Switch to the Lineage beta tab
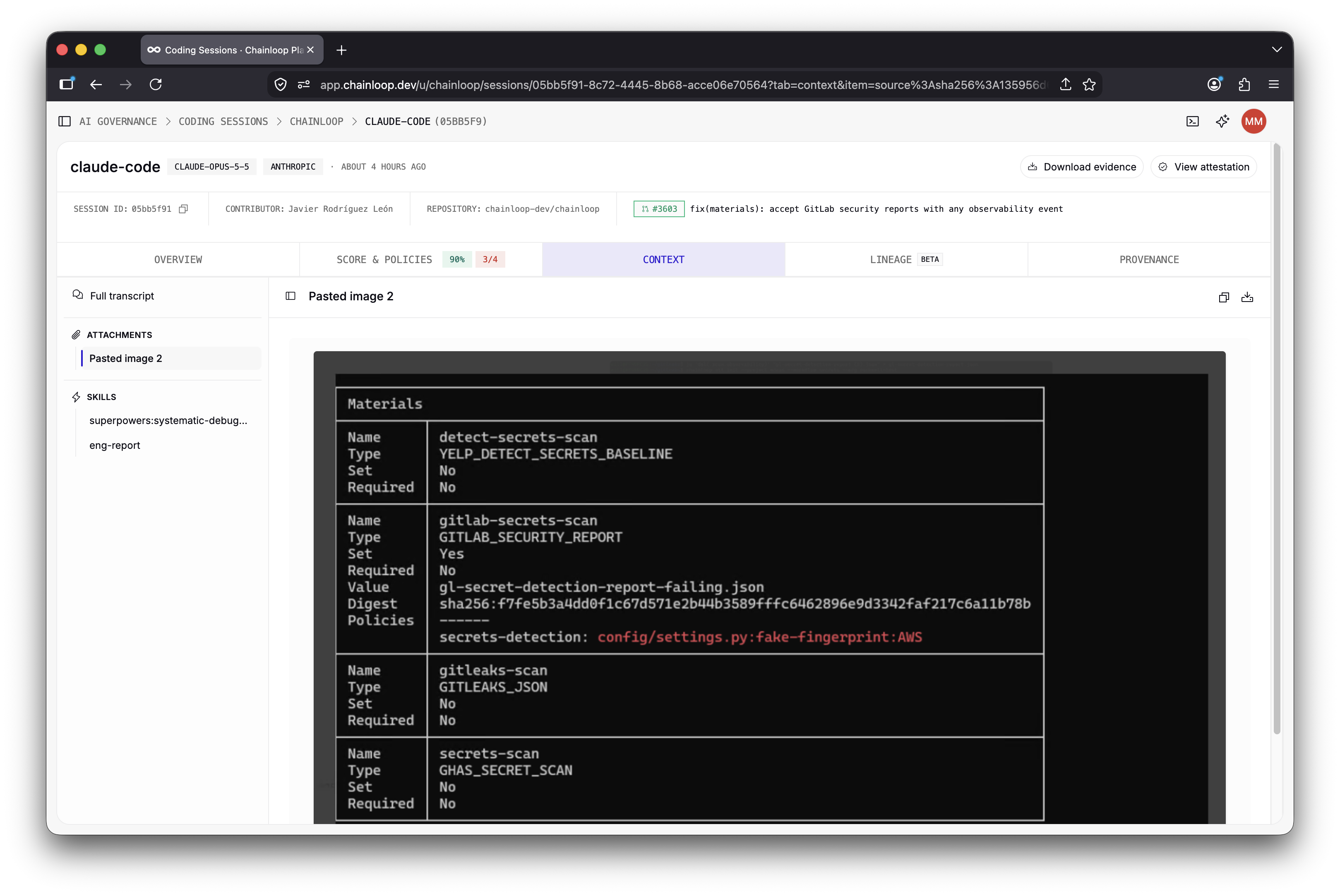The height and width of the screenshot is (896, 1340). tap(906, 259)
